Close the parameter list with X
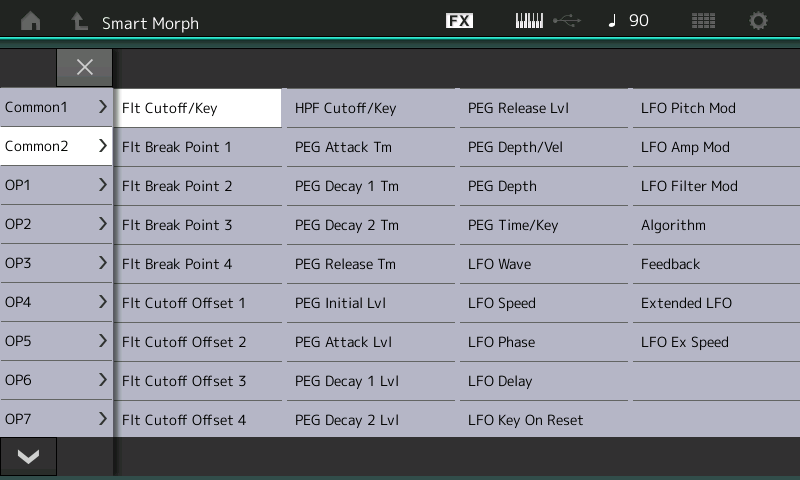The width and height of the screenshot is (800, 480). click(84, 67)
